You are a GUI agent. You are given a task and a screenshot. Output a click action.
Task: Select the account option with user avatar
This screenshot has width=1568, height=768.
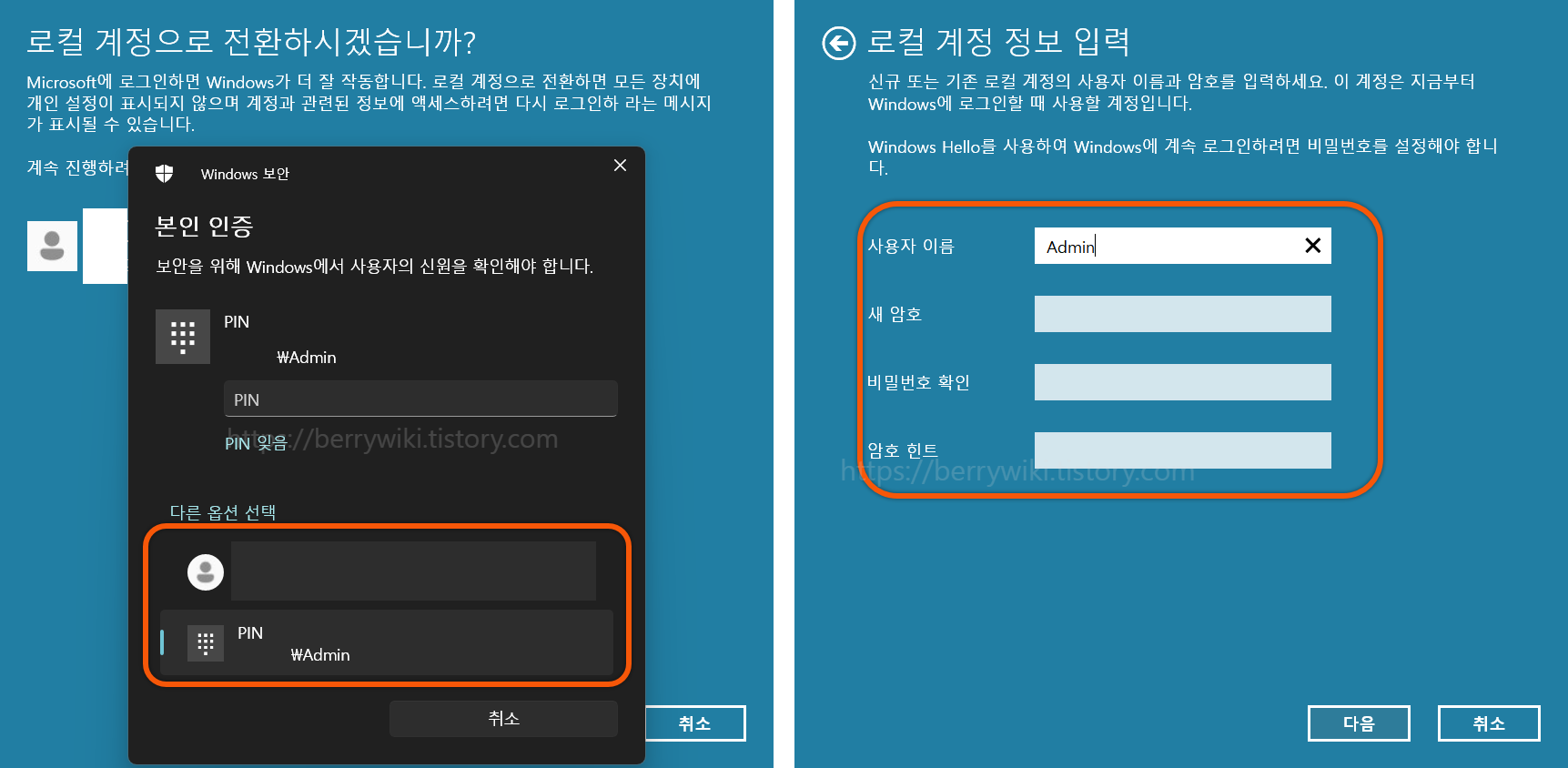tap(387, 571)
